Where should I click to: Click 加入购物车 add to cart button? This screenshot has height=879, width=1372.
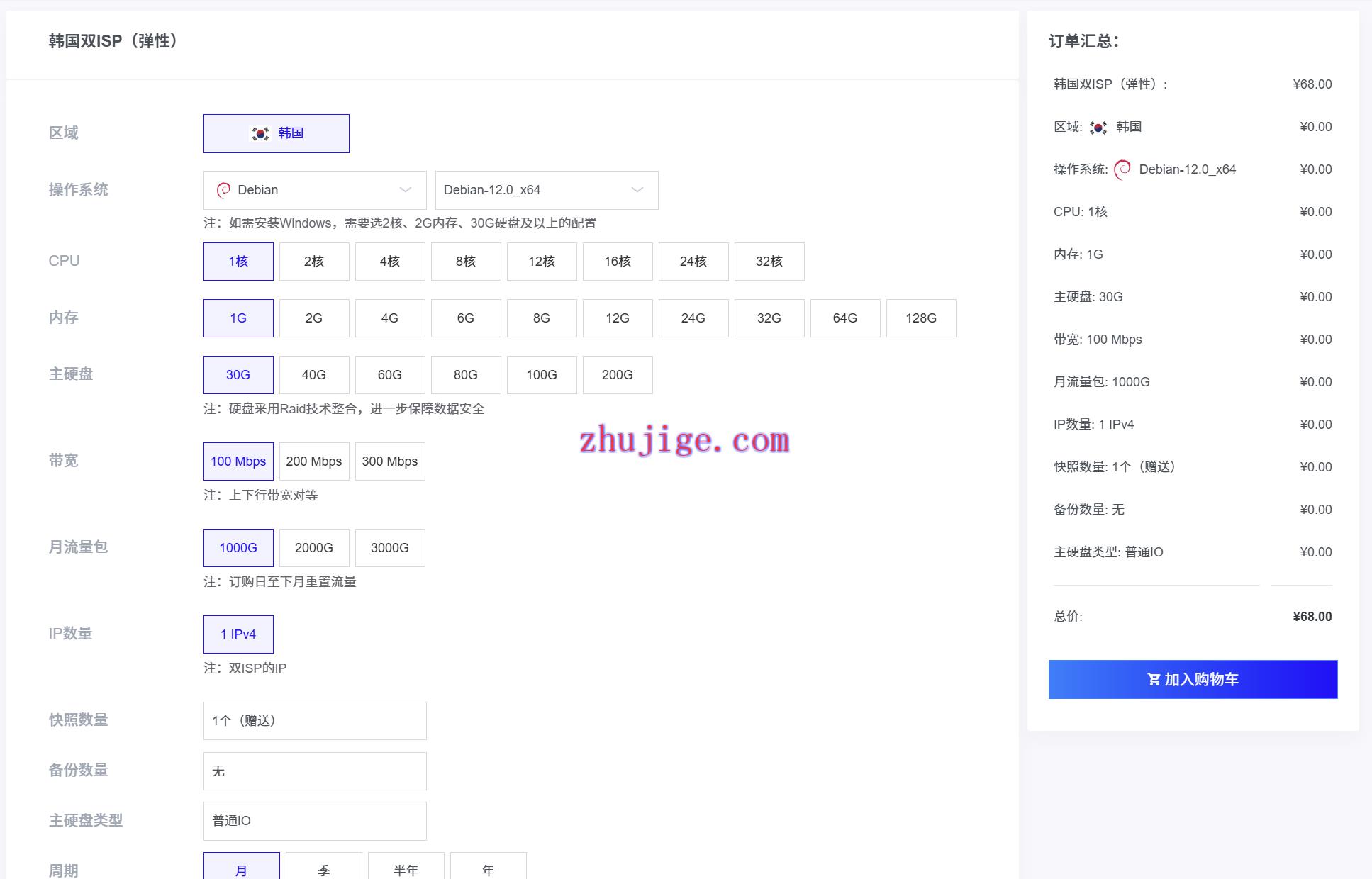(x=1193, y=679)
